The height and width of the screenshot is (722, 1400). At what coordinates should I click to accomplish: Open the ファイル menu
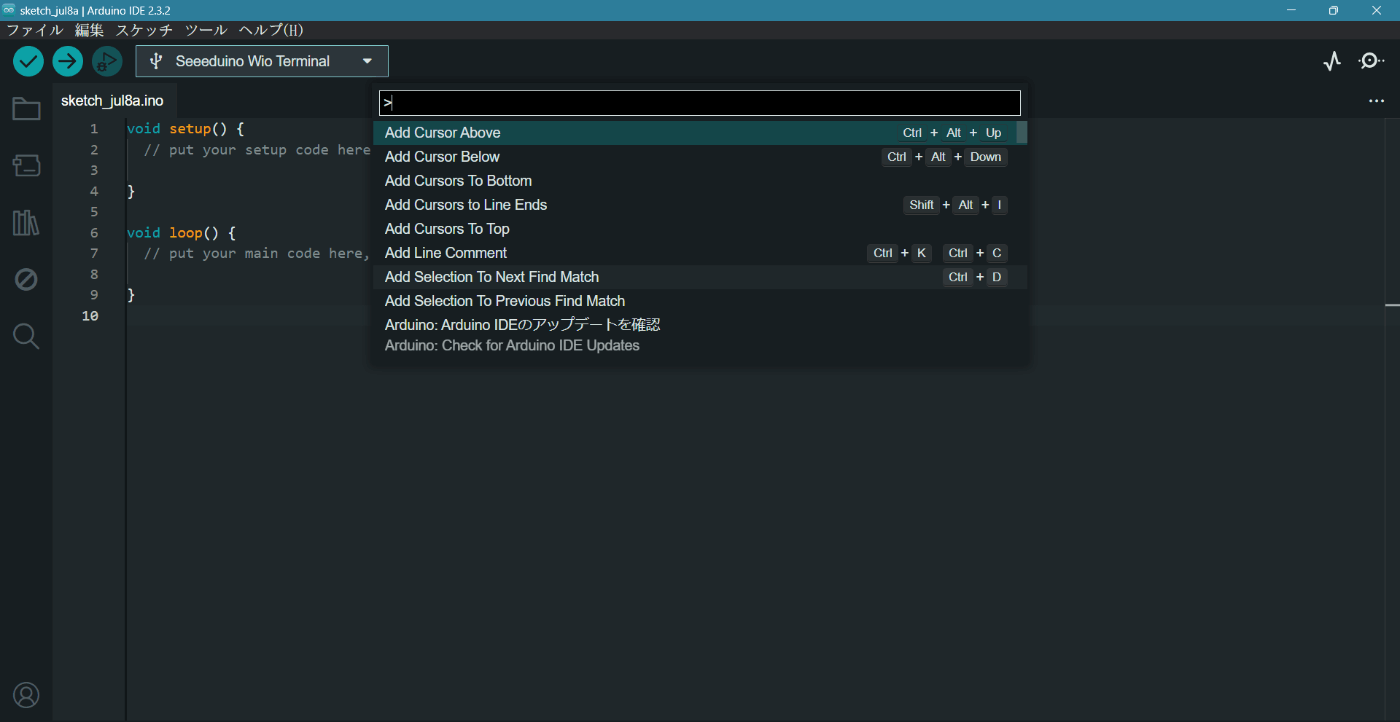coord(34,30)
